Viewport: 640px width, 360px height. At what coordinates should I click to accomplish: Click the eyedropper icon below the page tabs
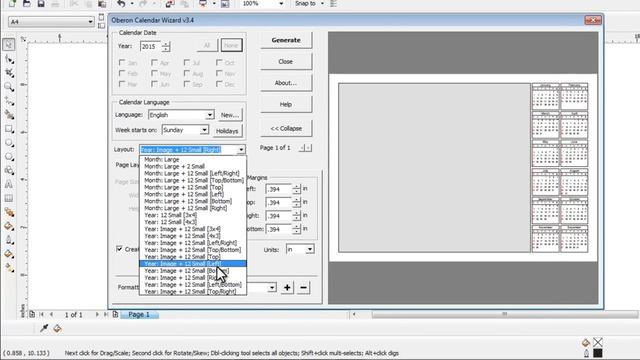[x=44, y=328]
